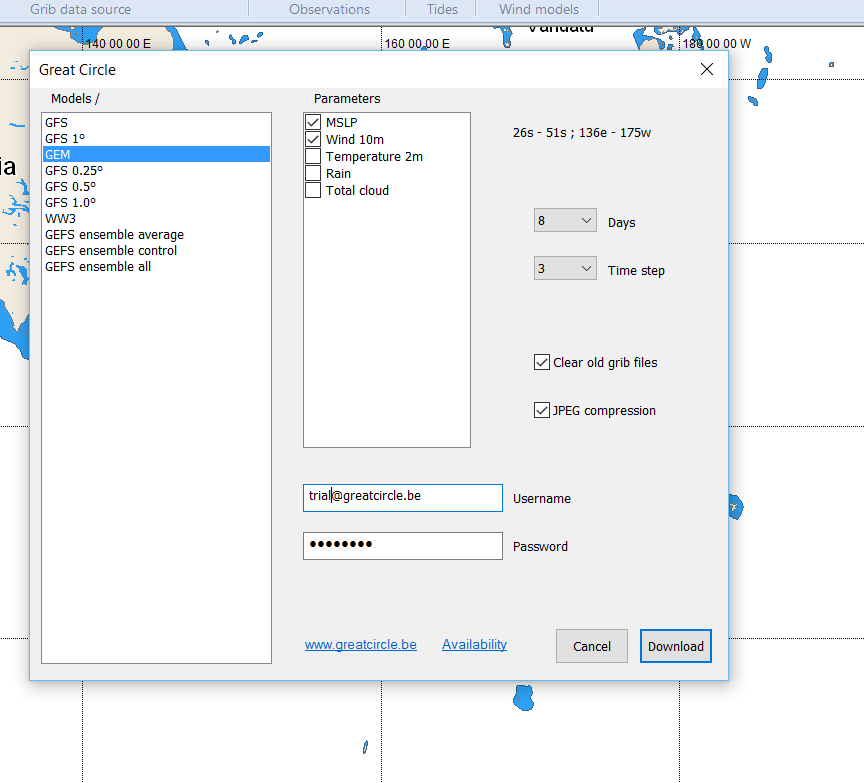Toggle the Wind 10m checkbox
Image resolution: width=864 pixels, height=783 pixels.
pos(313,140)
